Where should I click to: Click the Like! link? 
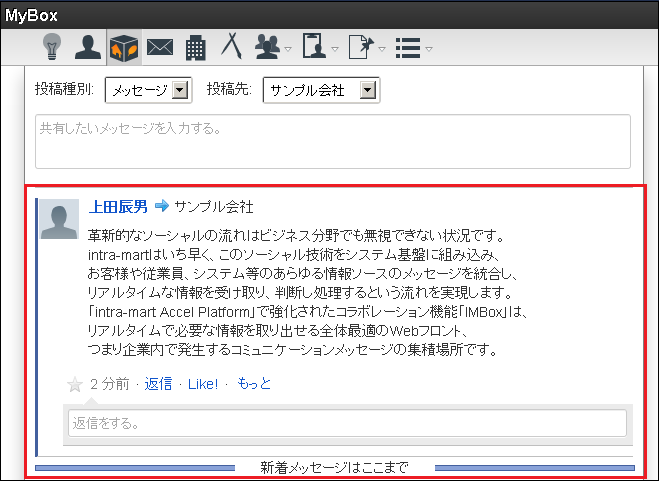[x=203, y=384]
